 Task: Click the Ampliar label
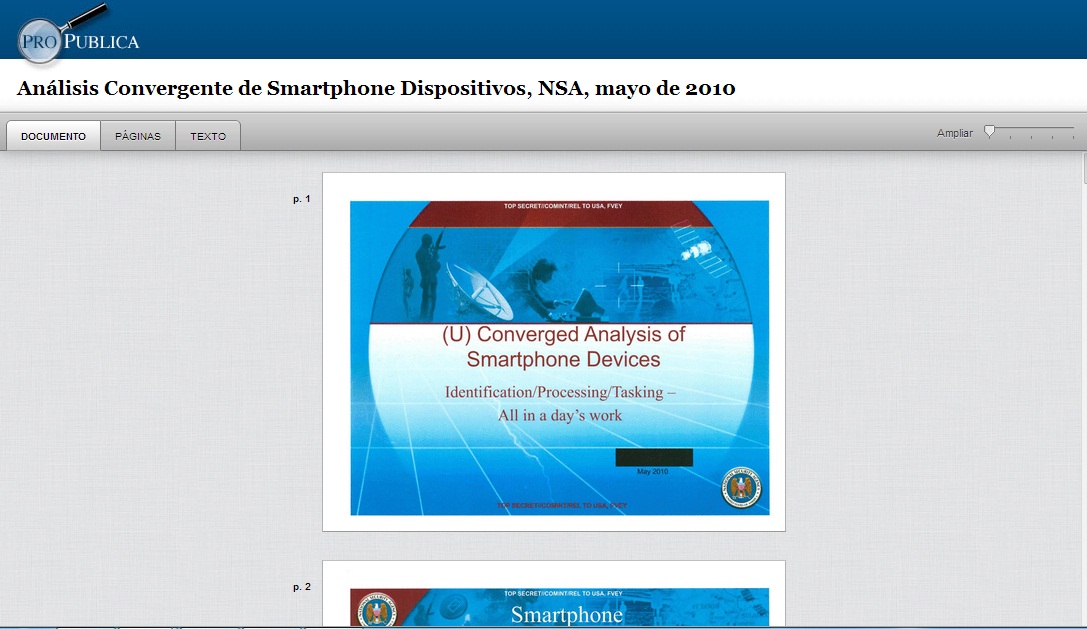(x=955, y=133)
